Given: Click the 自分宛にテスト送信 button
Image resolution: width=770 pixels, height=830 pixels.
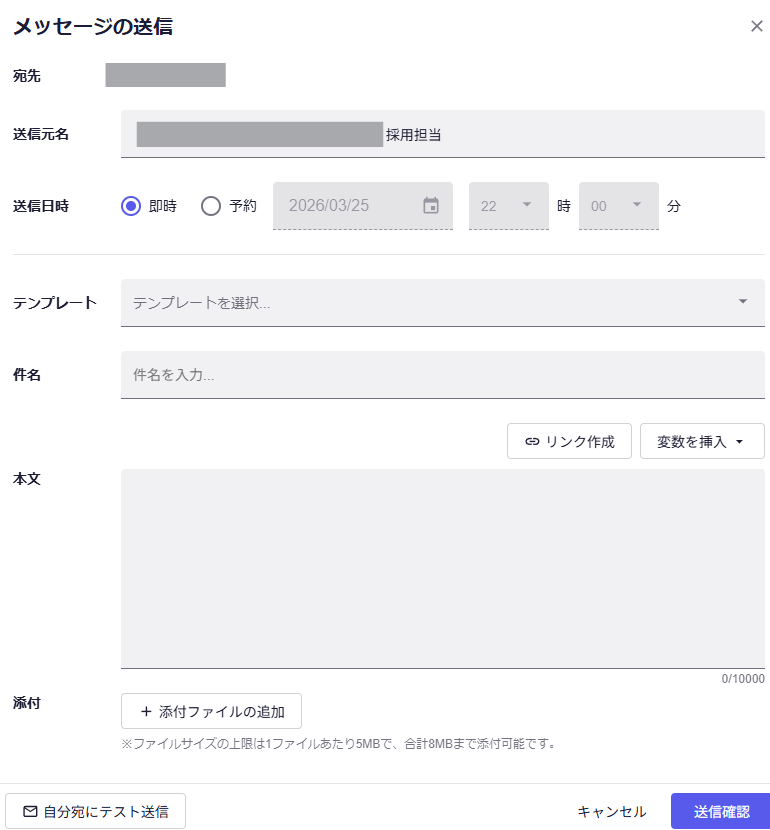Looking at the screenshot, I should pos(96,811).
